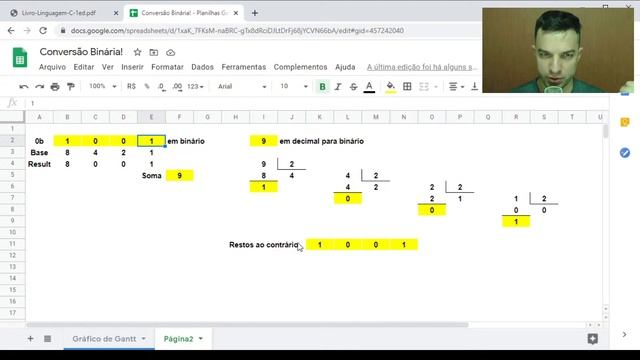Viewport: 640px width, 360px height.
Task: Format as currency R$
Action: [x=131, y=87]
